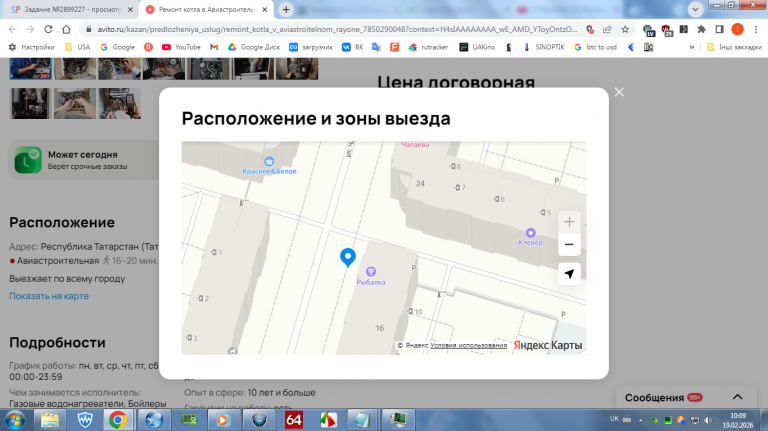The height and width of the screenshot is (431, 768).
Task: Toggle the browser side panel
Action: click(720, 29)
